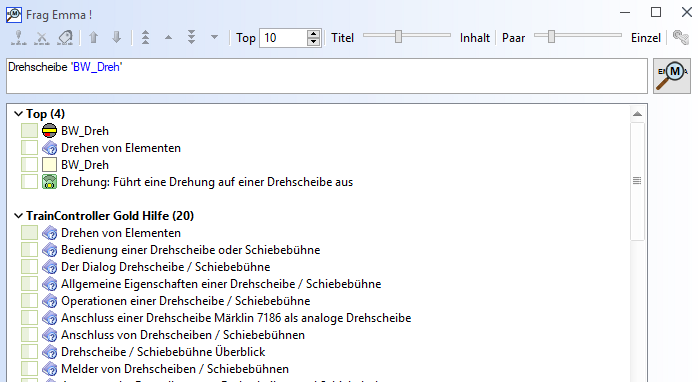Click the pin toolbar icon
Screen dimensions: 698x382
pyautogui.click(x=19, y=38)
